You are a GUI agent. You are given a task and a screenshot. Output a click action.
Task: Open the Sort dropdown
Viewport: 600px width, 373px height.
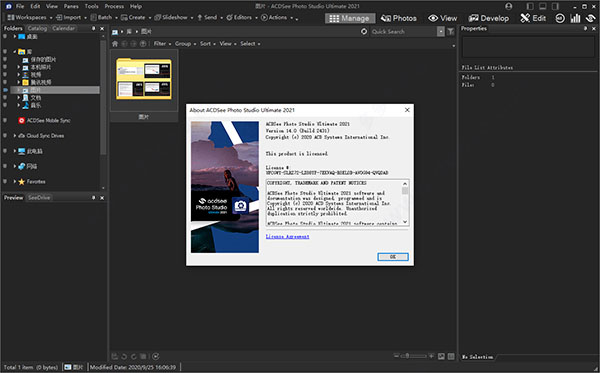(x=207, y=44)
